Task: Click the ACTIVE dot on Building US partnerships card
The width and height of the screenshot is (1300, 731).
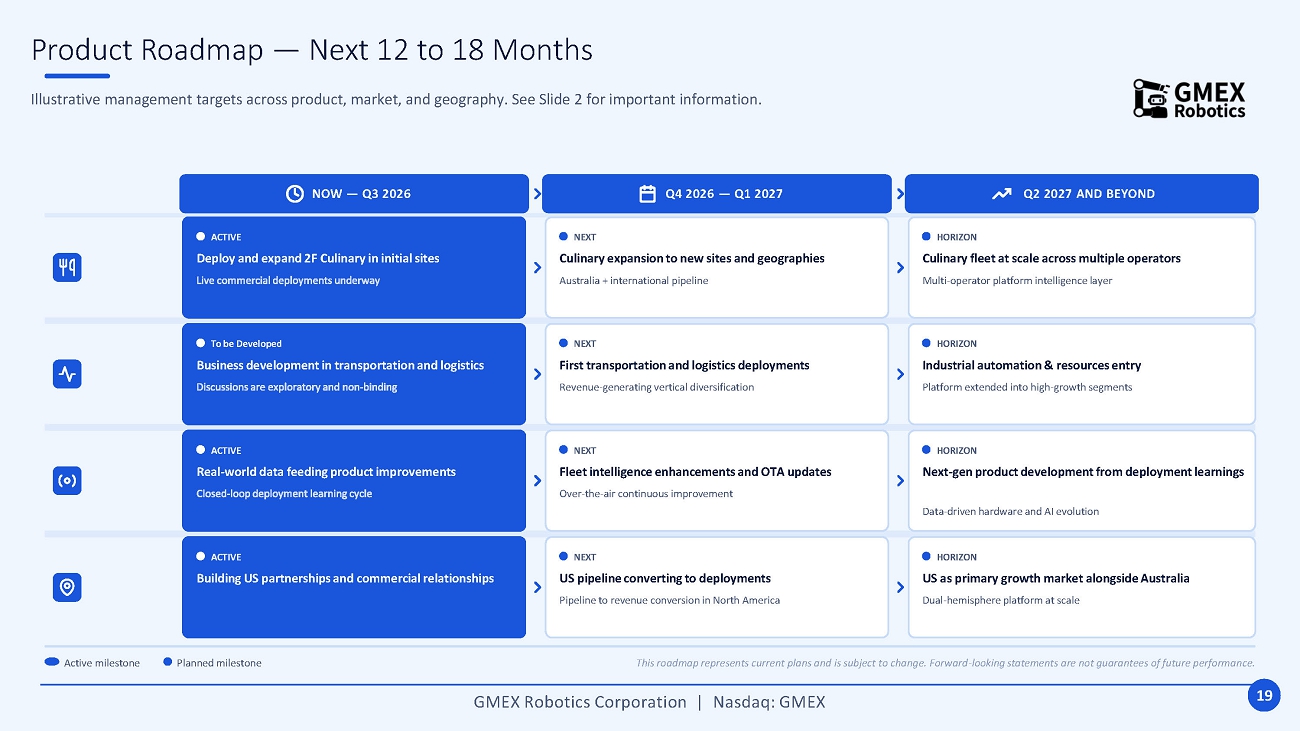Action: [x=201, y=557]
